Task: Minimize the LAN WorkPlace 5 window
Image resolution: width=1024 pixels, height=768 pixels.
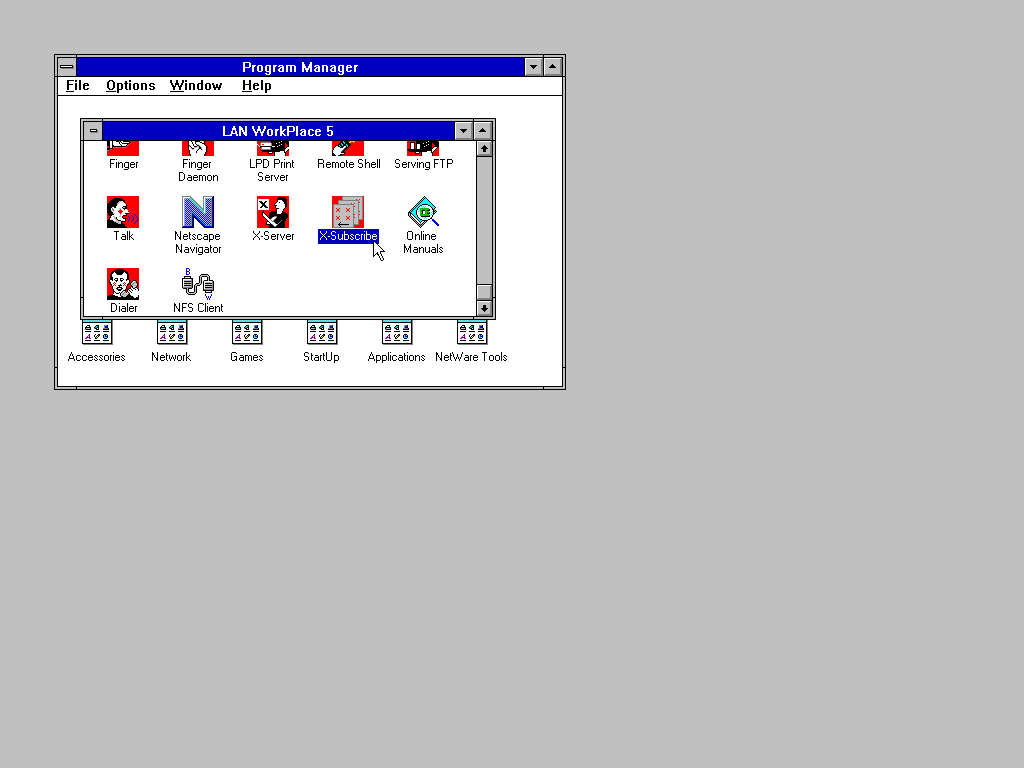Action: (463, 131)
